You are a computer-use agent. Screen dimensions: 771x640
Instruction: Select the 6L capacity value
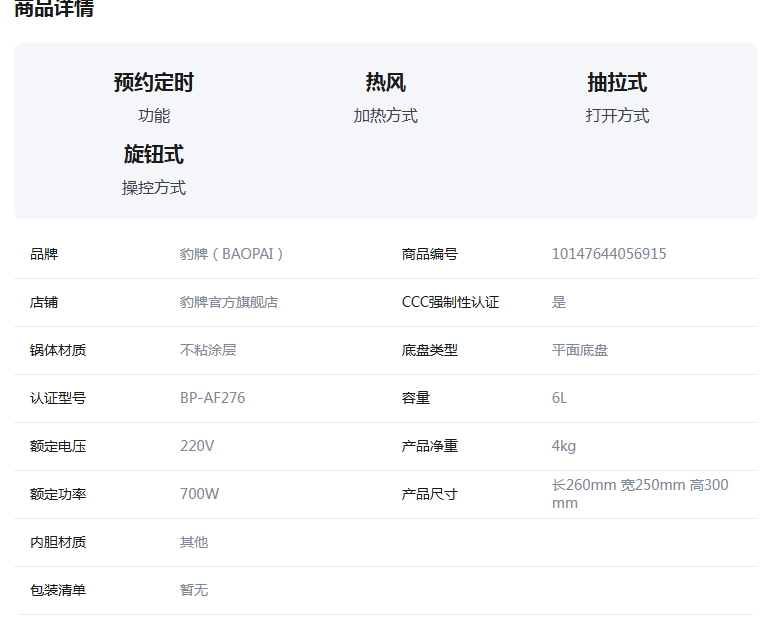[x=560, y=398]
